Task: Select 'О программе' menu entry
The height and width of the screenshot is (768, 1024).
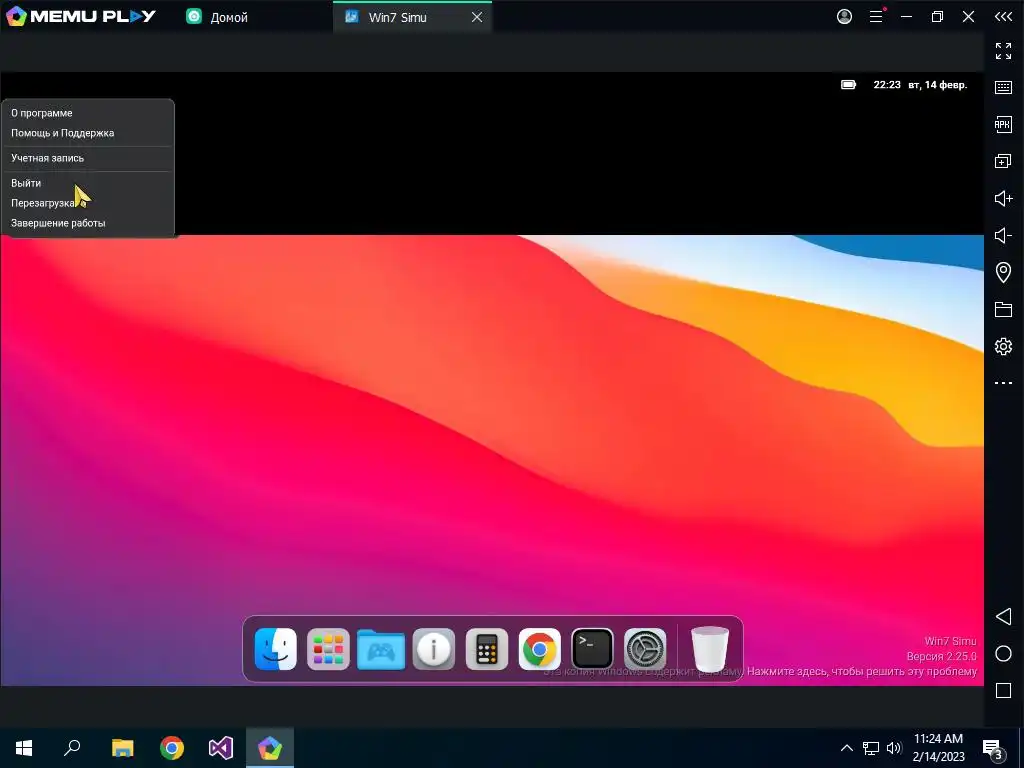Action: (x=42, y=113)
